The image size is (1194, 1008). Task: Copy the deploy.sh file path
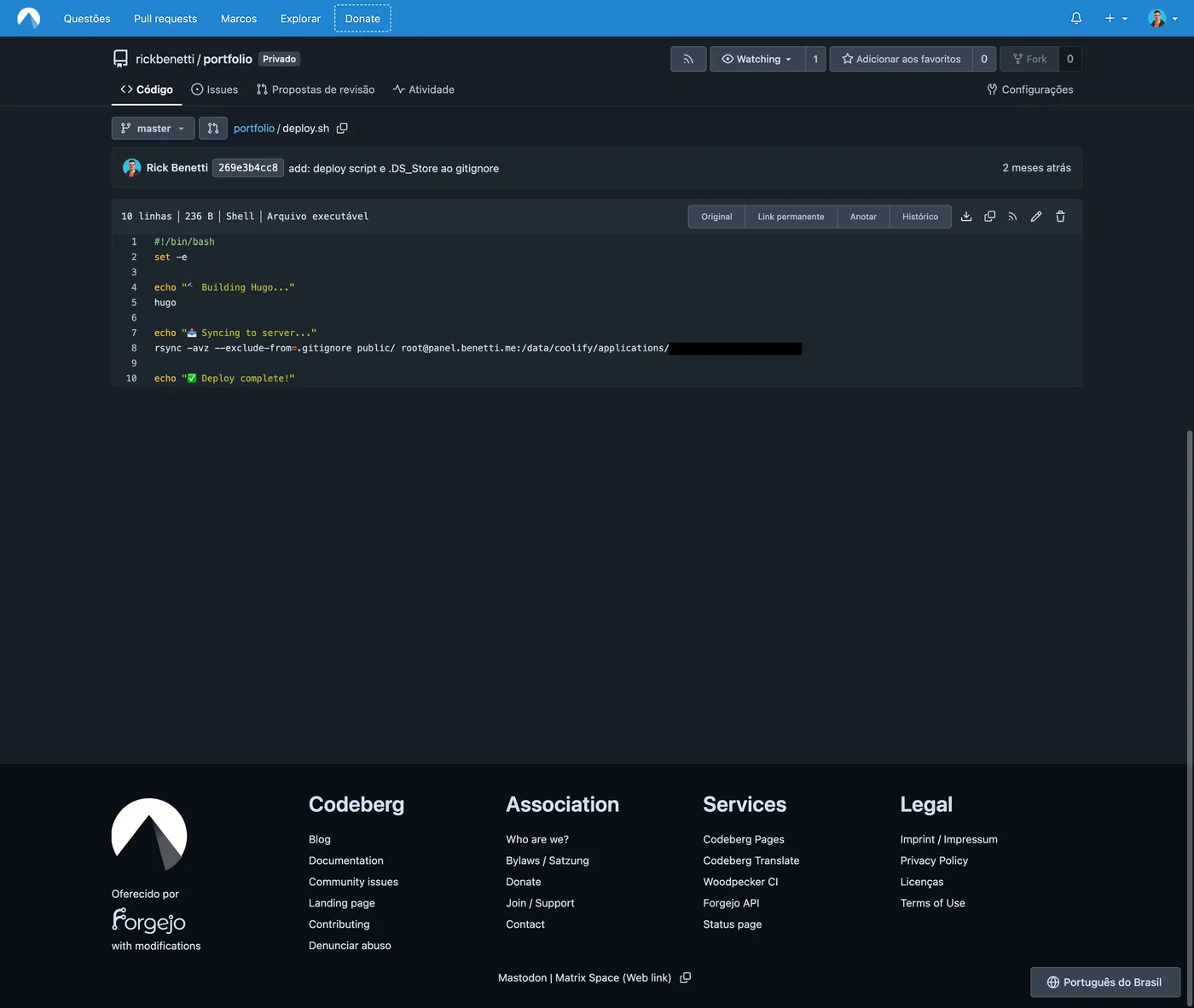[342, 128]
